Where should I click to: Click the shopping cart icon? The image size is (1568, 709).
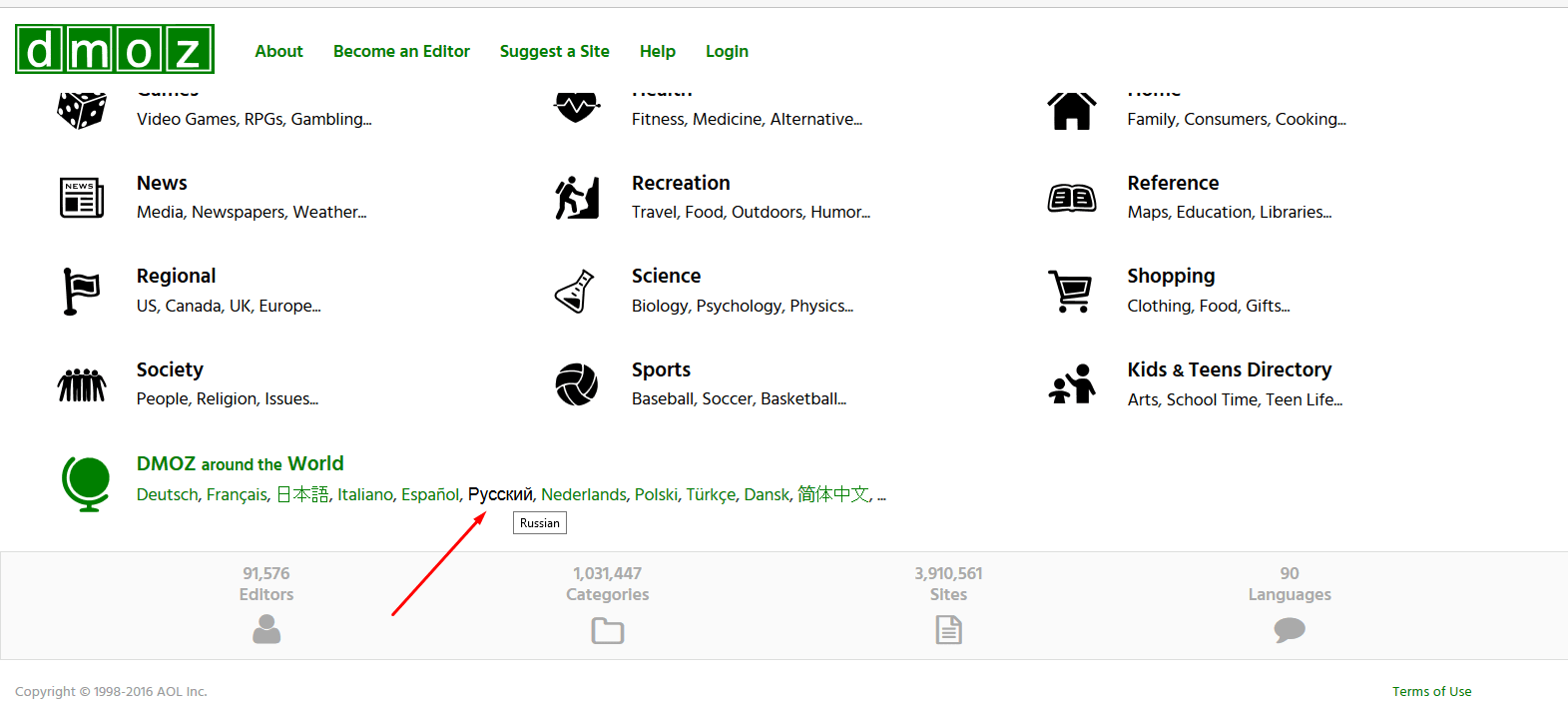[x=1070, y=292]
